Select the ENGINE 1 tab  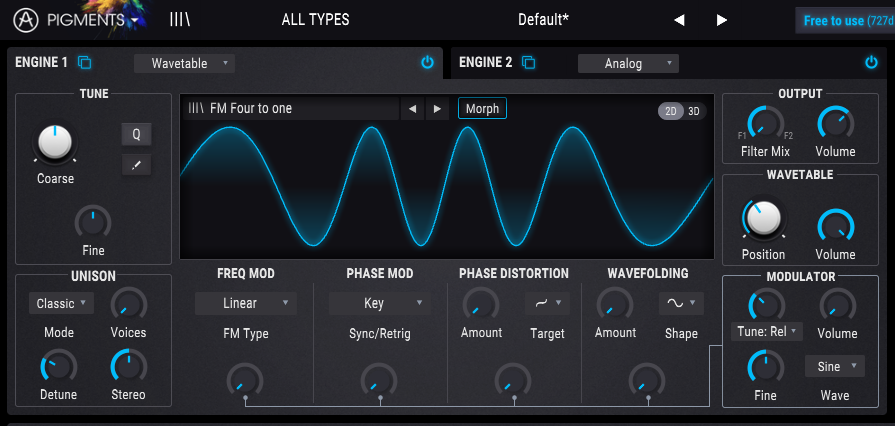coord(41,62)
